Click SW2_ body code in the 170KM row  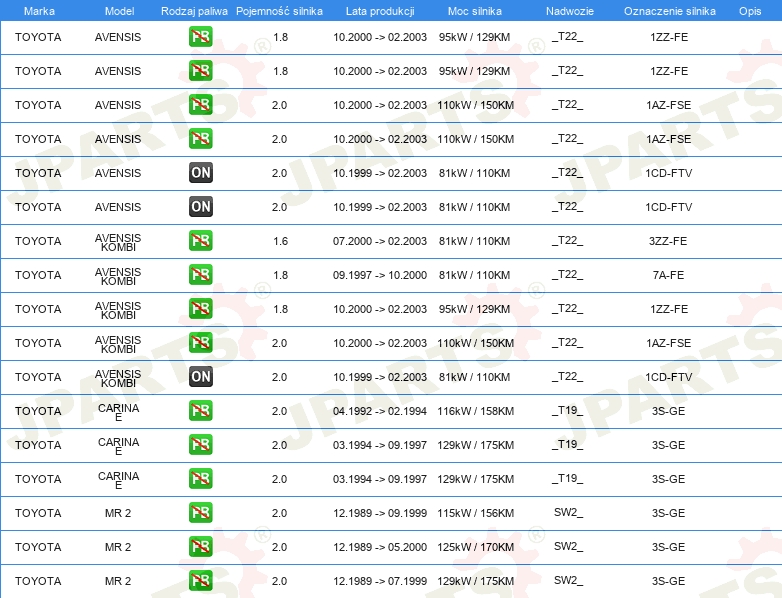(568, 546)
